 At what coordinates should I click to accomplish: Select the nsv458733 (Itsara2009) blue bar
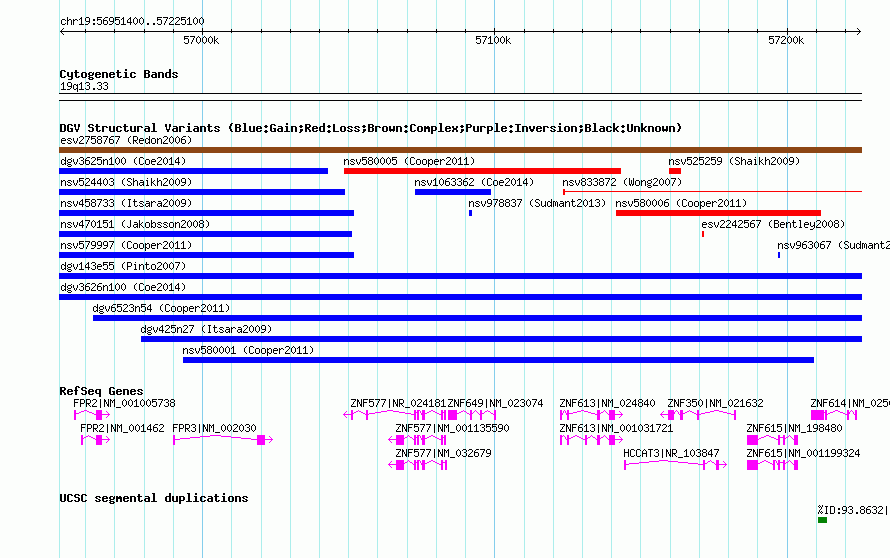pos(207,213)
